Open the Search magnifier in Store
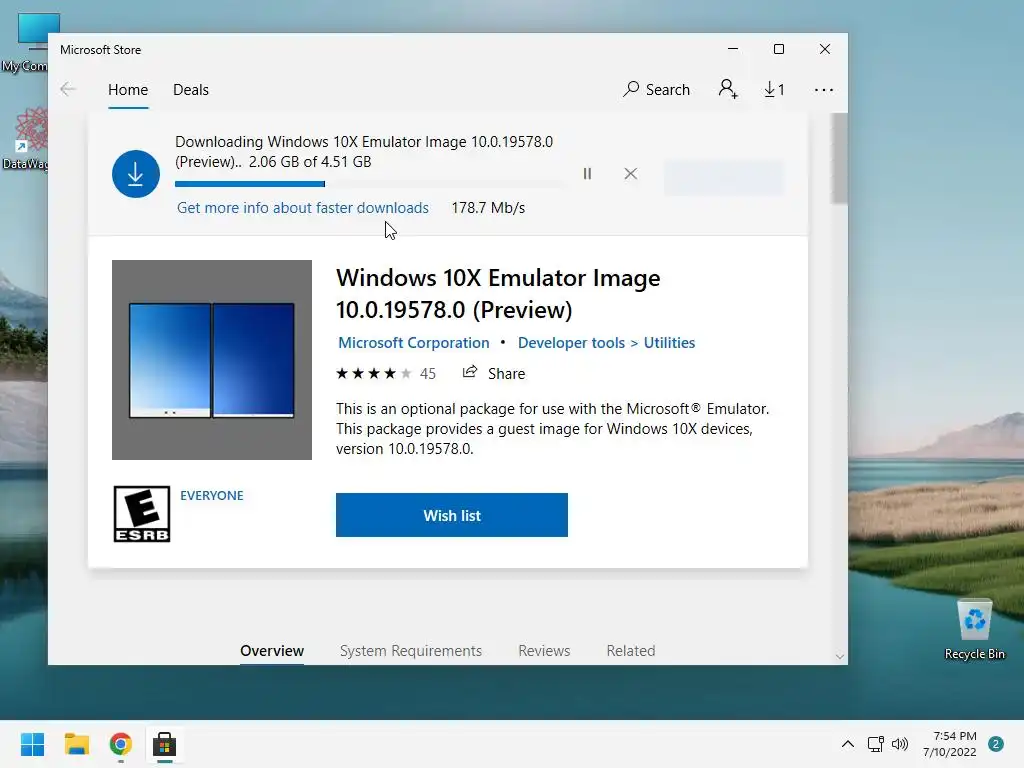 pos(657,89)
